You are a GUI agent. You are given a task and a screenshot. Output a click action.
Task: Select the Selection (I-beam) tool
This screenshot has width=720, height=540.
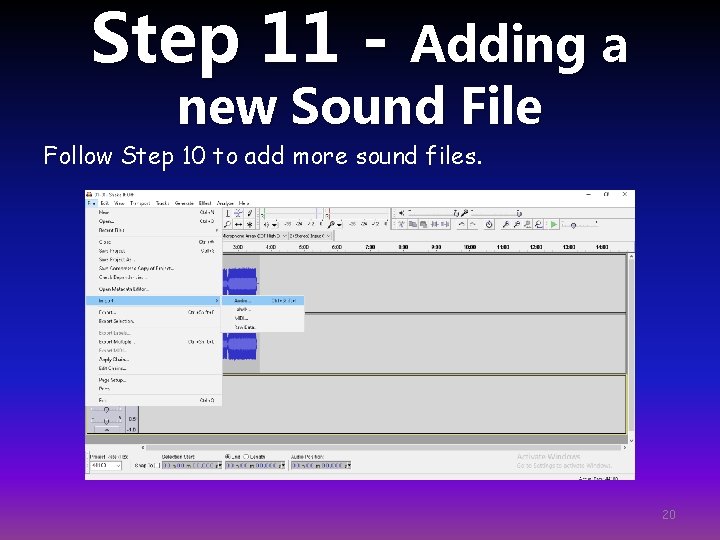pos(228,214)
